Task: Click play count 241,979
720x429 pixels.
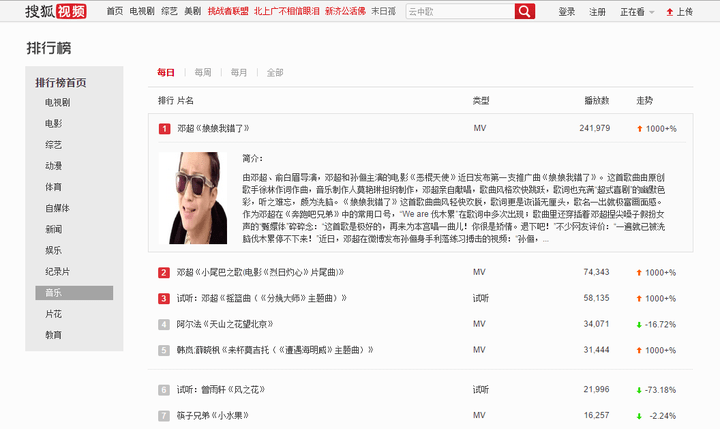Action: 595,128
